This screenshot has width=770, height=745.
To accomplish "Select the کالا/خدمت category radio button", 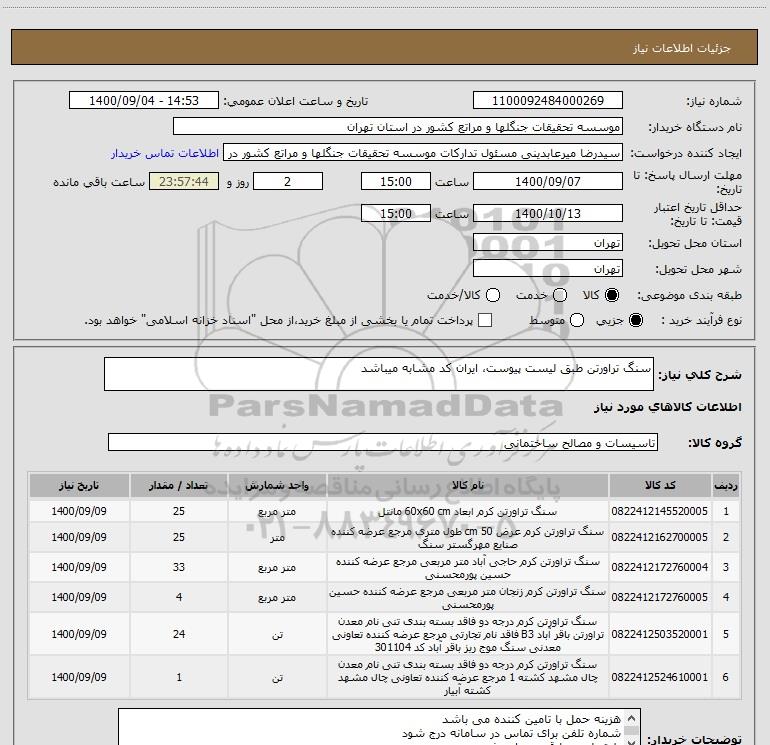I will [493, 295].
